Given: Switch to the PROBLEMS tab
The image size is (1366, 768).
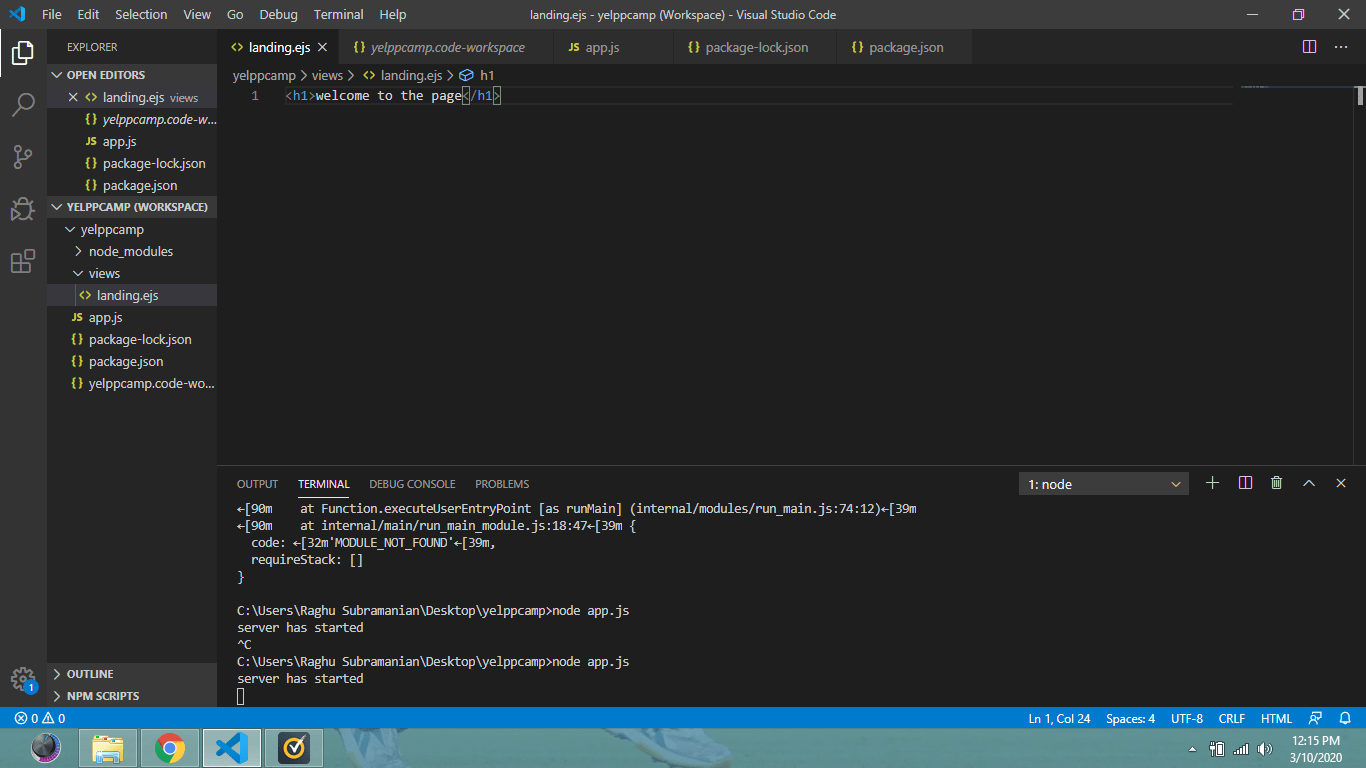Looking at the screenshot, I should click(501, 484).
